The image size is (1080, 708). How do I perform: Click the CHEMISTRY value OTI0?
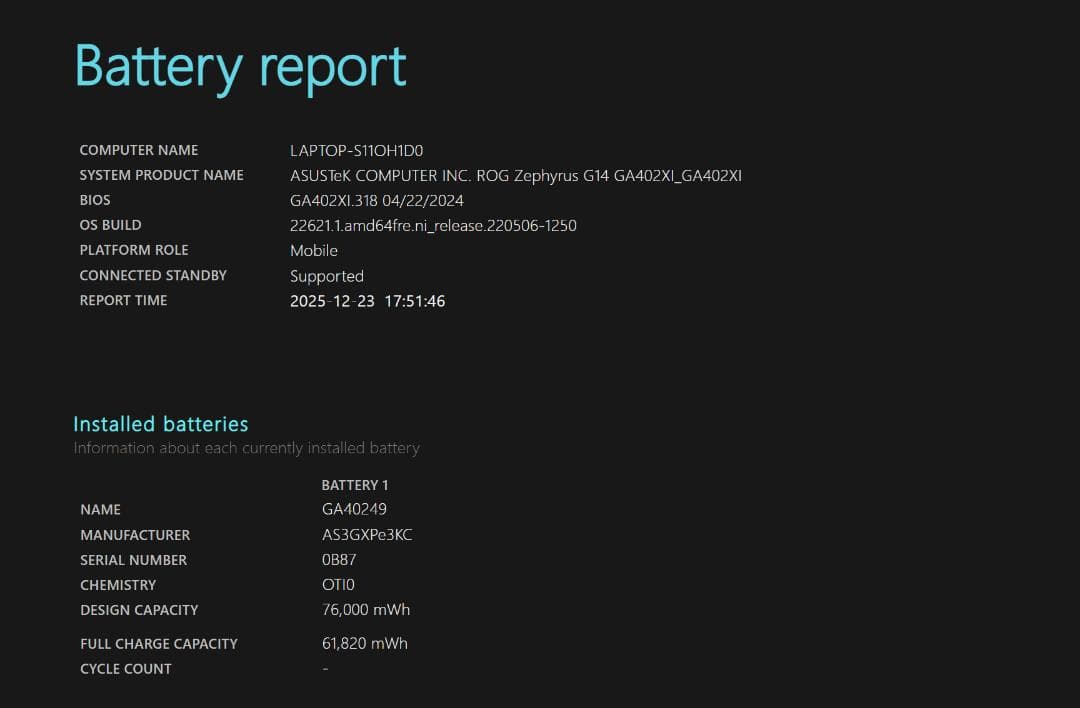(x=339, y=585)
